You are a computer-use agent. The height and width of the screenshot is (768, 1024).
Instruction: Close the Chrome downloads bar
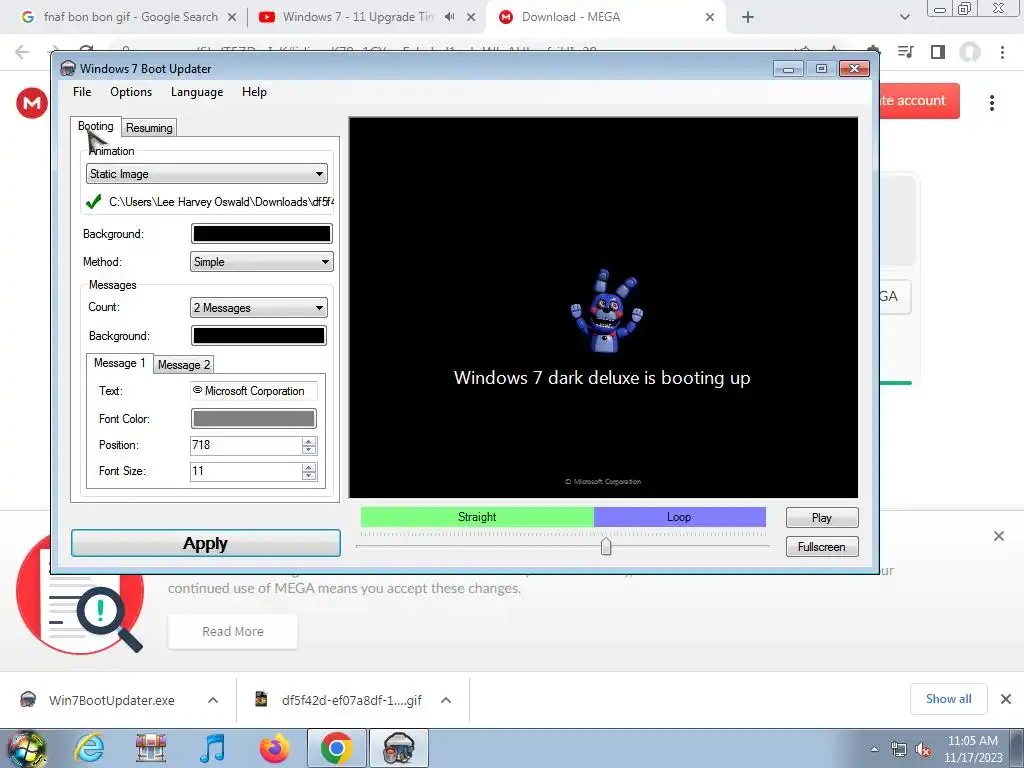[1006, 699]
